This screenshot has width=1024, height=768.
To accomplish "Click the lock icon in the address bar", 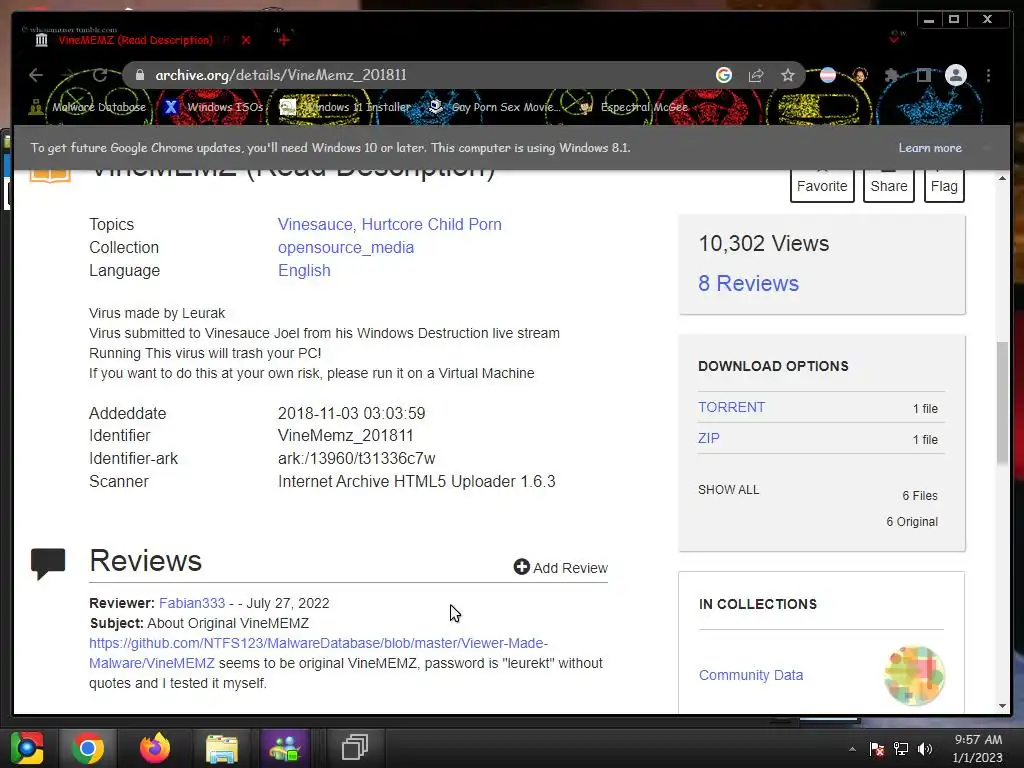I will (139, 75).
